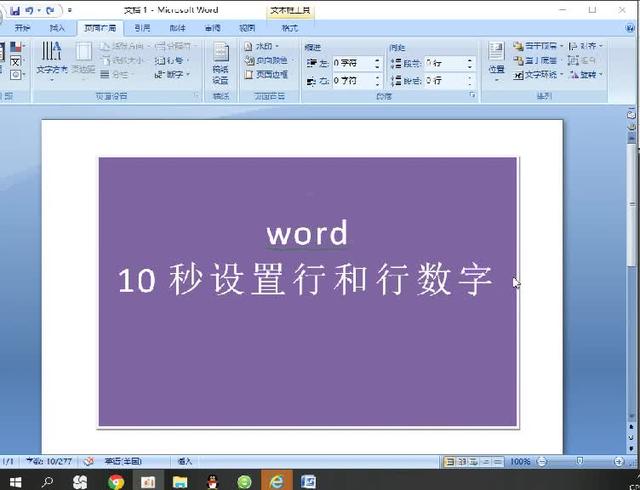Open 旋转 (Rotate) dropdown
Screen dimensions: 640x490
585,75
